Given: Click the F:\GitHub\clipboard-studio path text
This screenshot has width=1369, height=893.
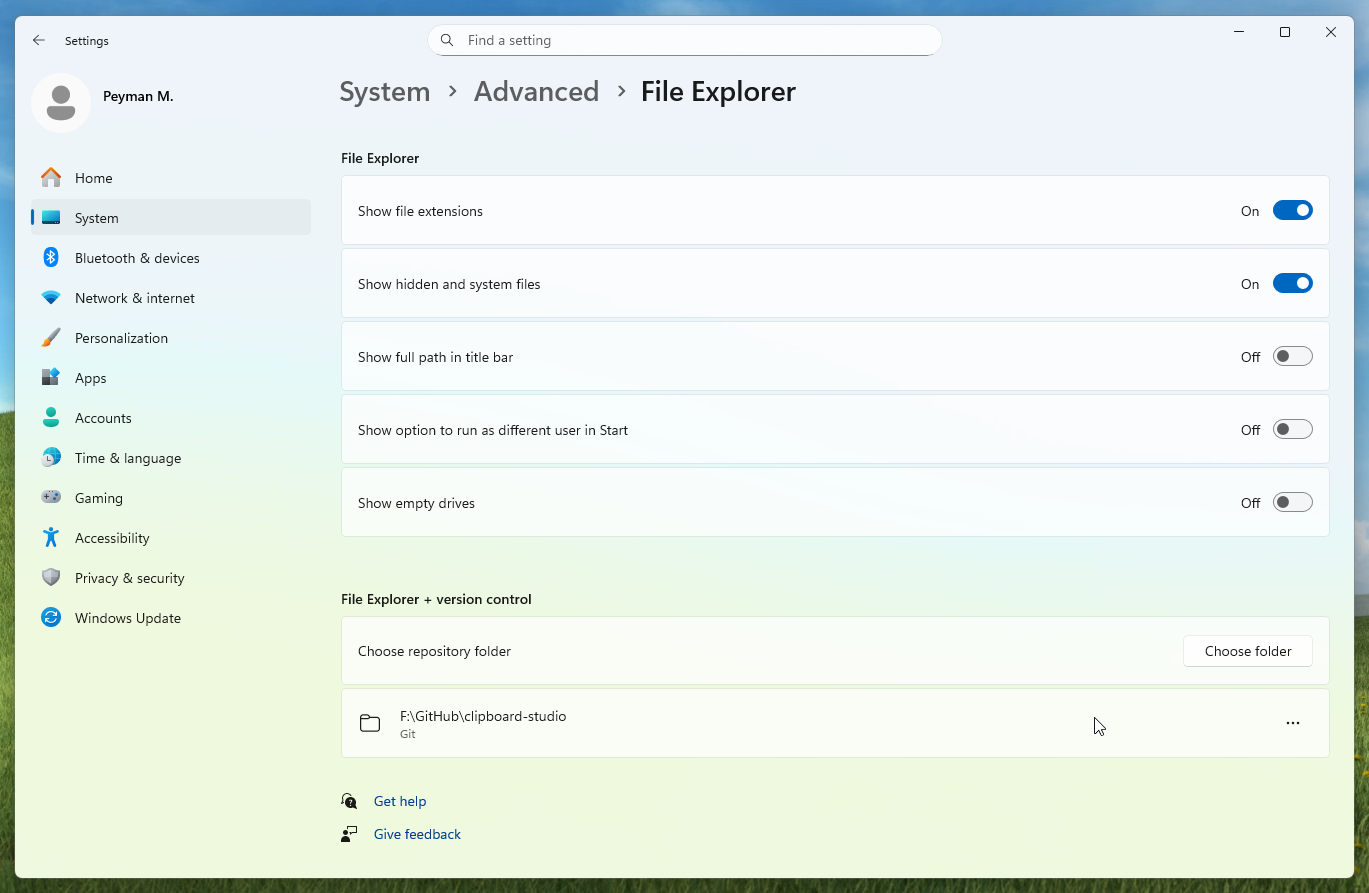Looking at the screenshot, I should 483,716.
